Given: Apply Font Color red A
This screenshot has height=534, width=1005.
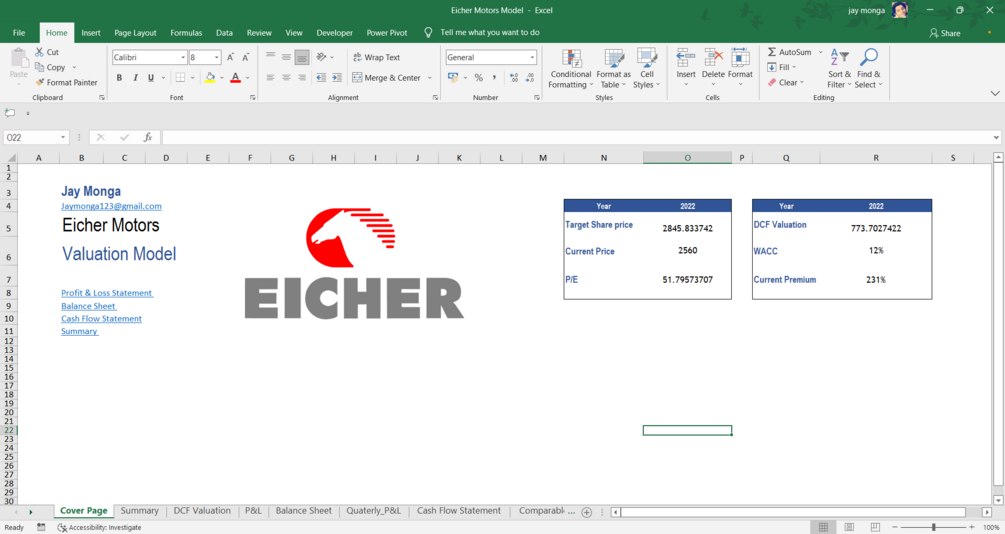Looking at the screenshot, I should [235, 78].
